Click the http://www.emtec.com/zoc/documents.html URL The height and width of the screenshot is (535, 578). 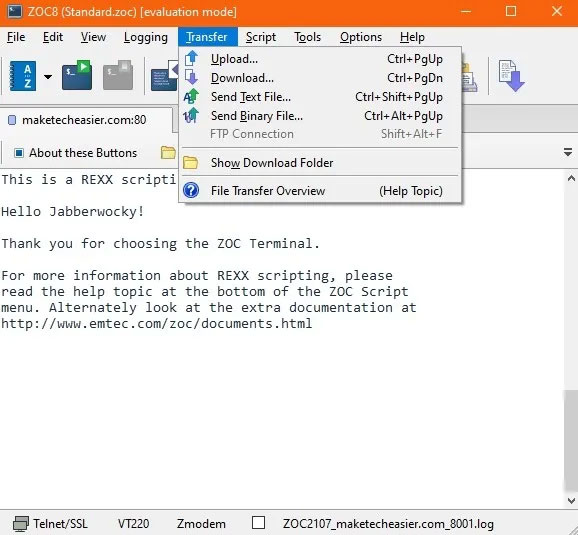click(157, 323)
